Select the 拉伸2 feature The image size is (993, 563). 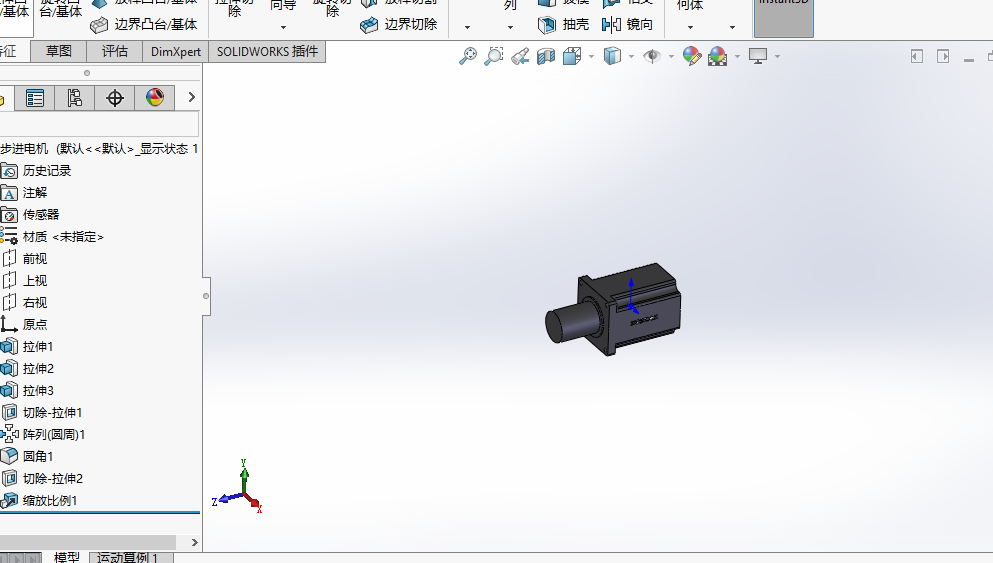27,369
